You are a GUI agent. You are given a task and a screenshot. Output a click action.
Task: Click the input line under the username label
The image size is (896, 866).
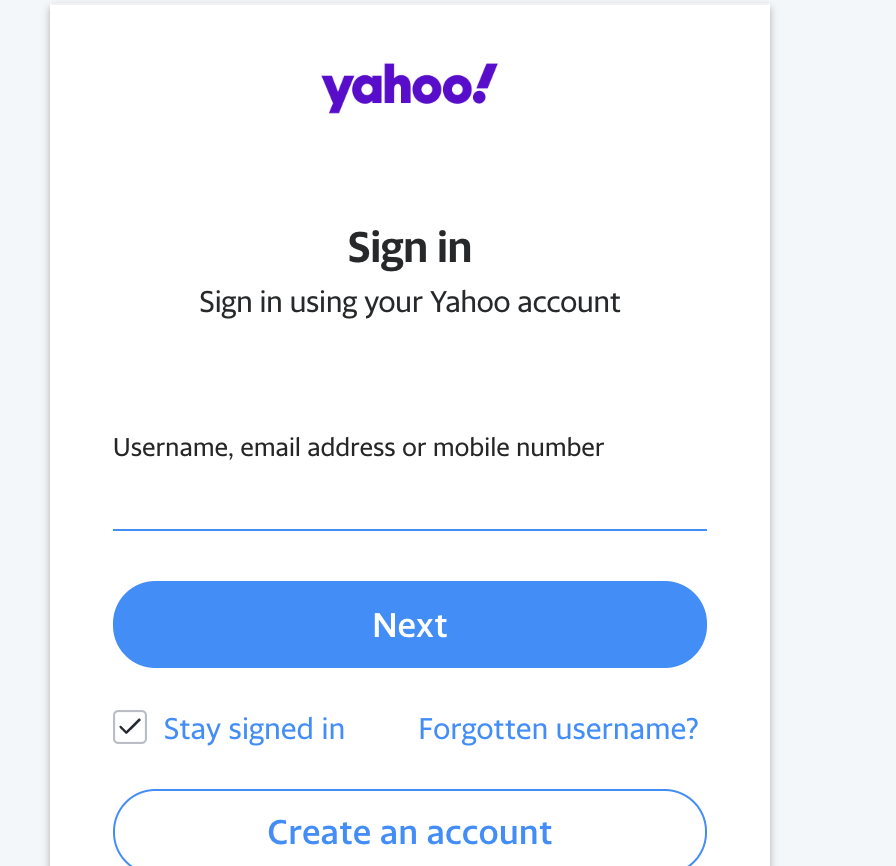pos(409,528)
